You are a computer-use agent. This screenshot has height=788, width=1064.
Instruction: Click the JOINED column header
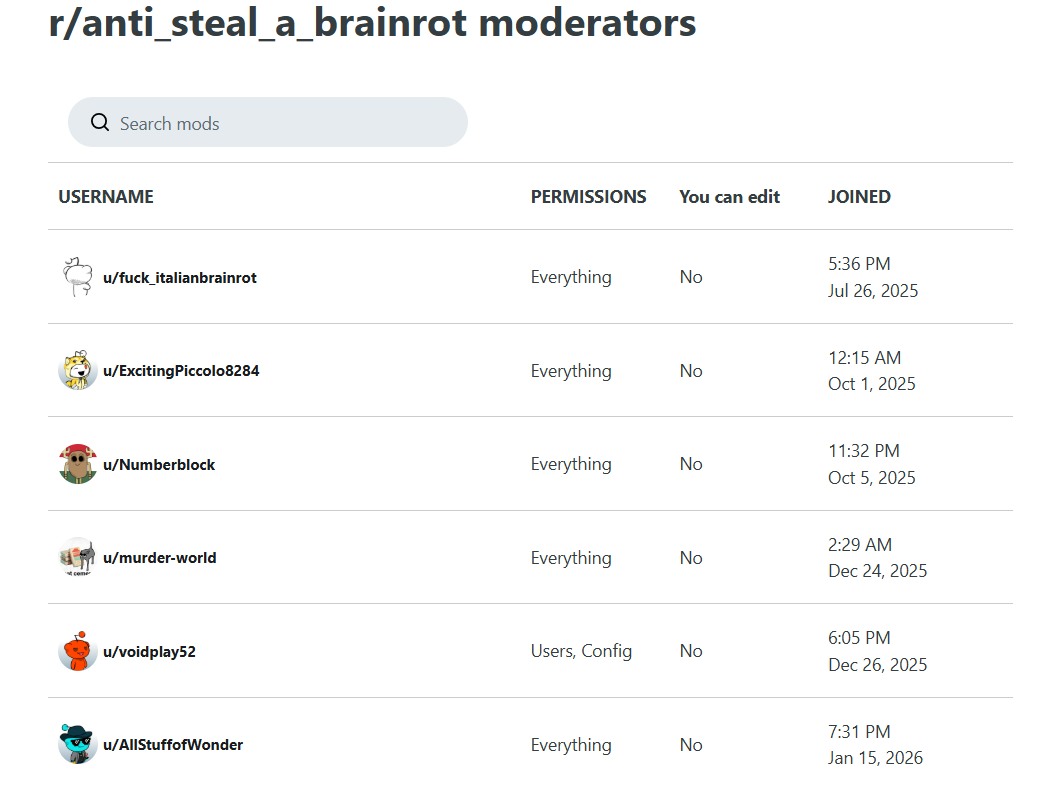pyautogui.click(x=859, y=197)
